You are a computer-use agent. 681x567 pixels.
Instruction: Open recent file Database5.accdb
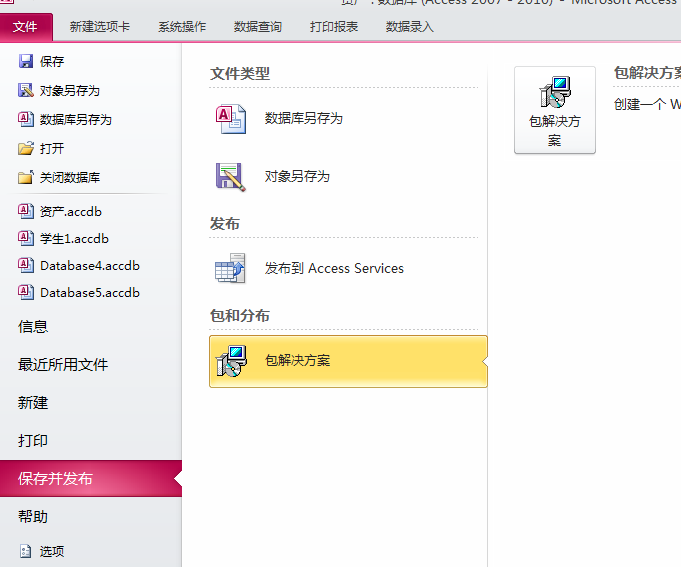point(91,293)
